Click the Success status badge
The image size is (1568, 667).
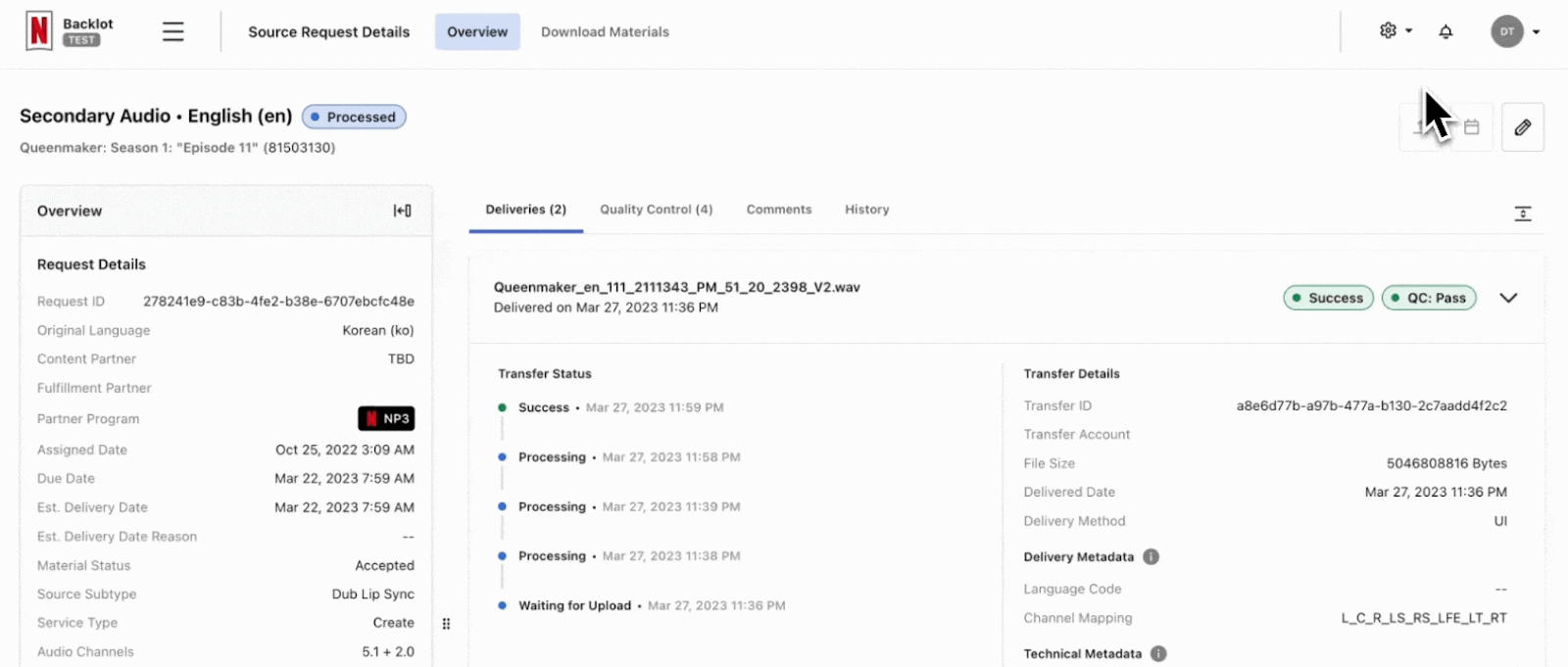1329,298
